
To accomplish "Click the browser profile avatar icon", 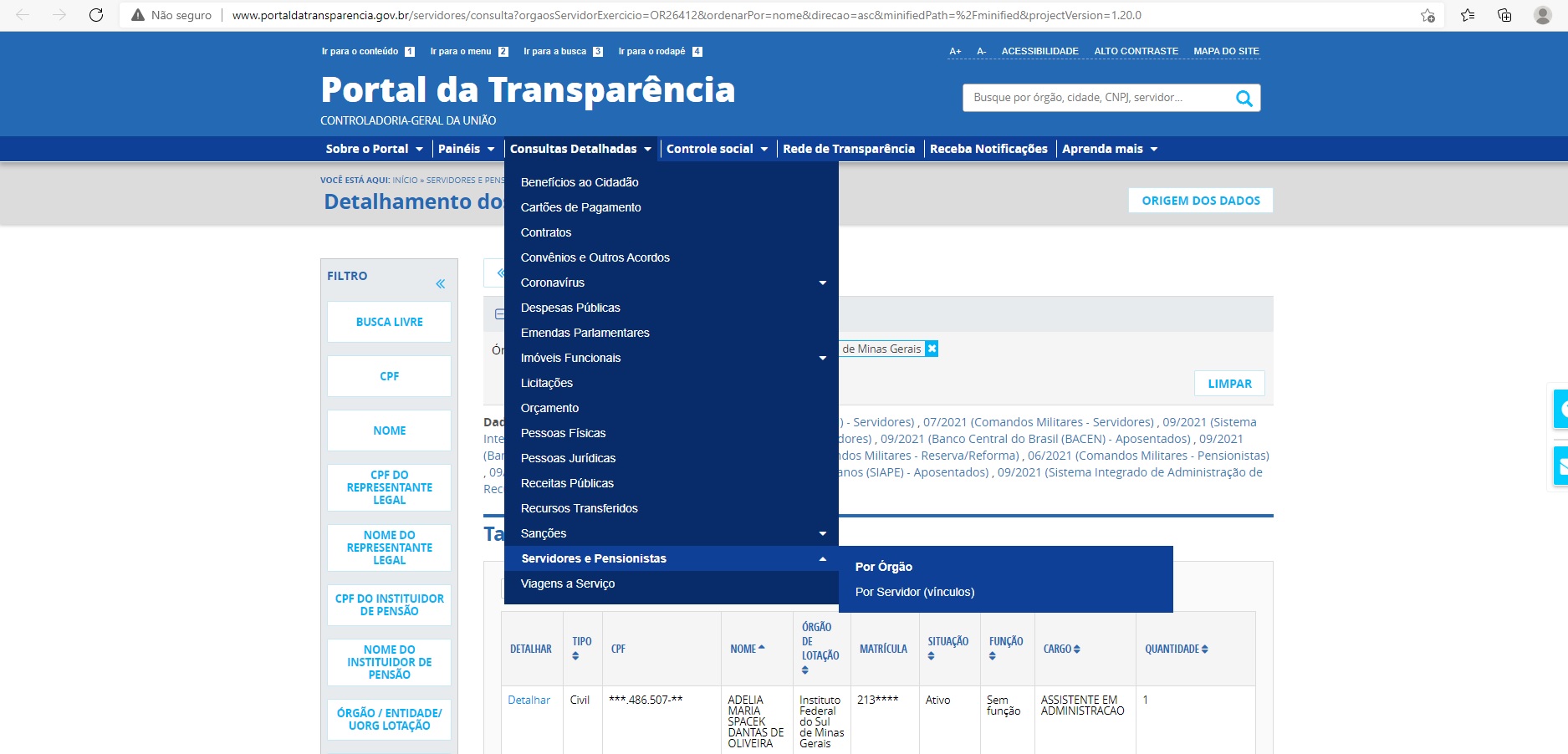I will (x=1542, y=15).
